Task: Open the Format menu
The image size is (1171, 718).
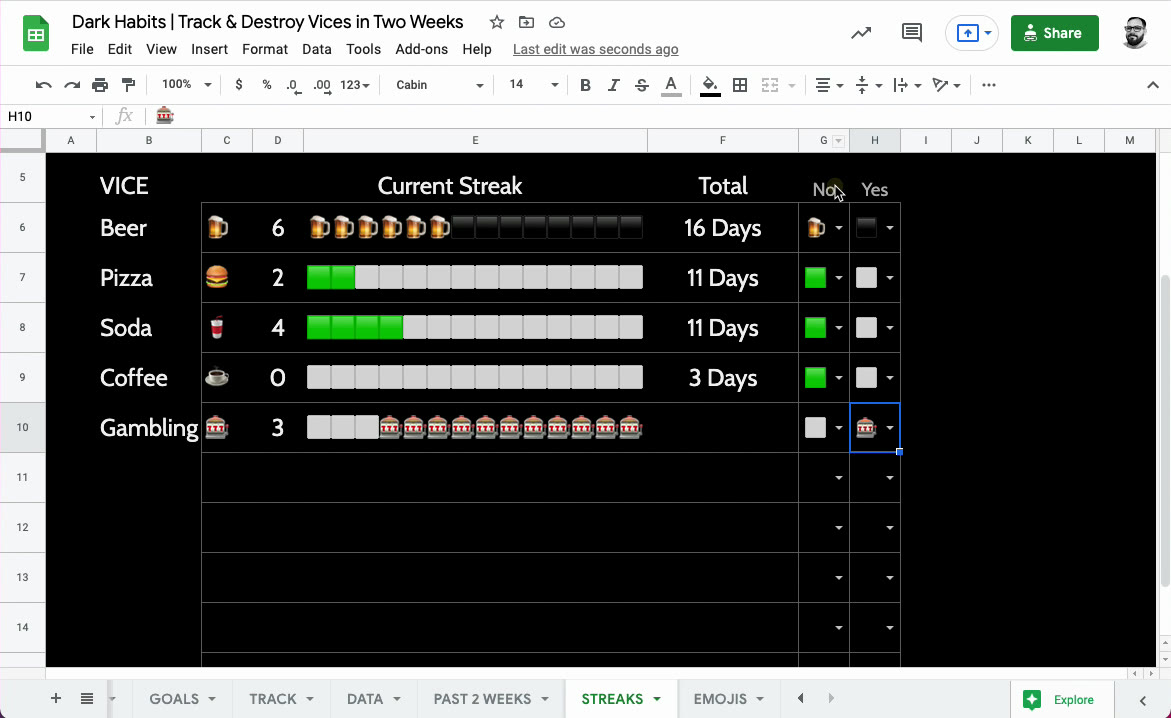Action: [264, 49]
